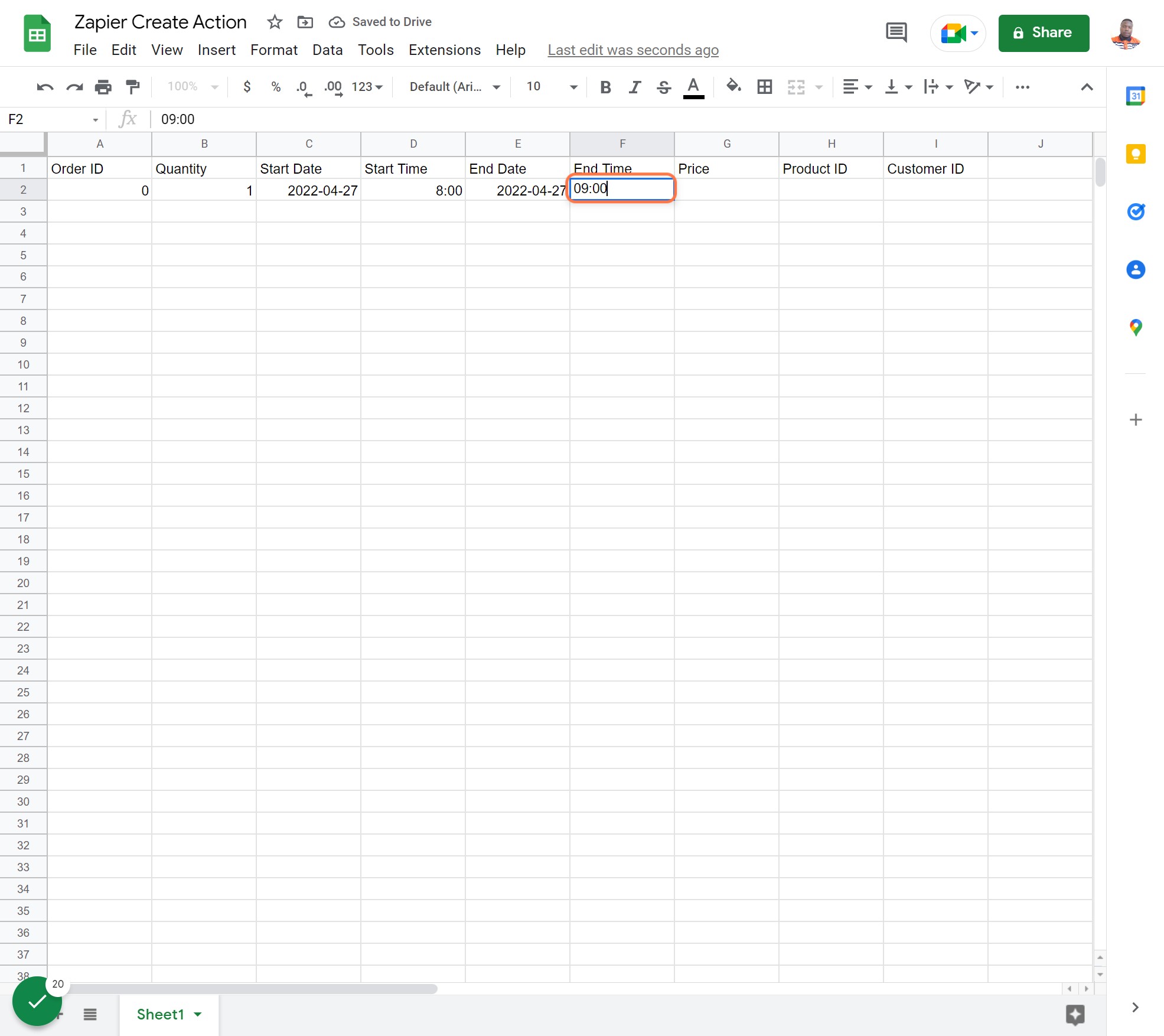The width and height of the screenshot is (1164, 1036).
Task: Click the increase decimal places icon
Action: coord(333,87)
